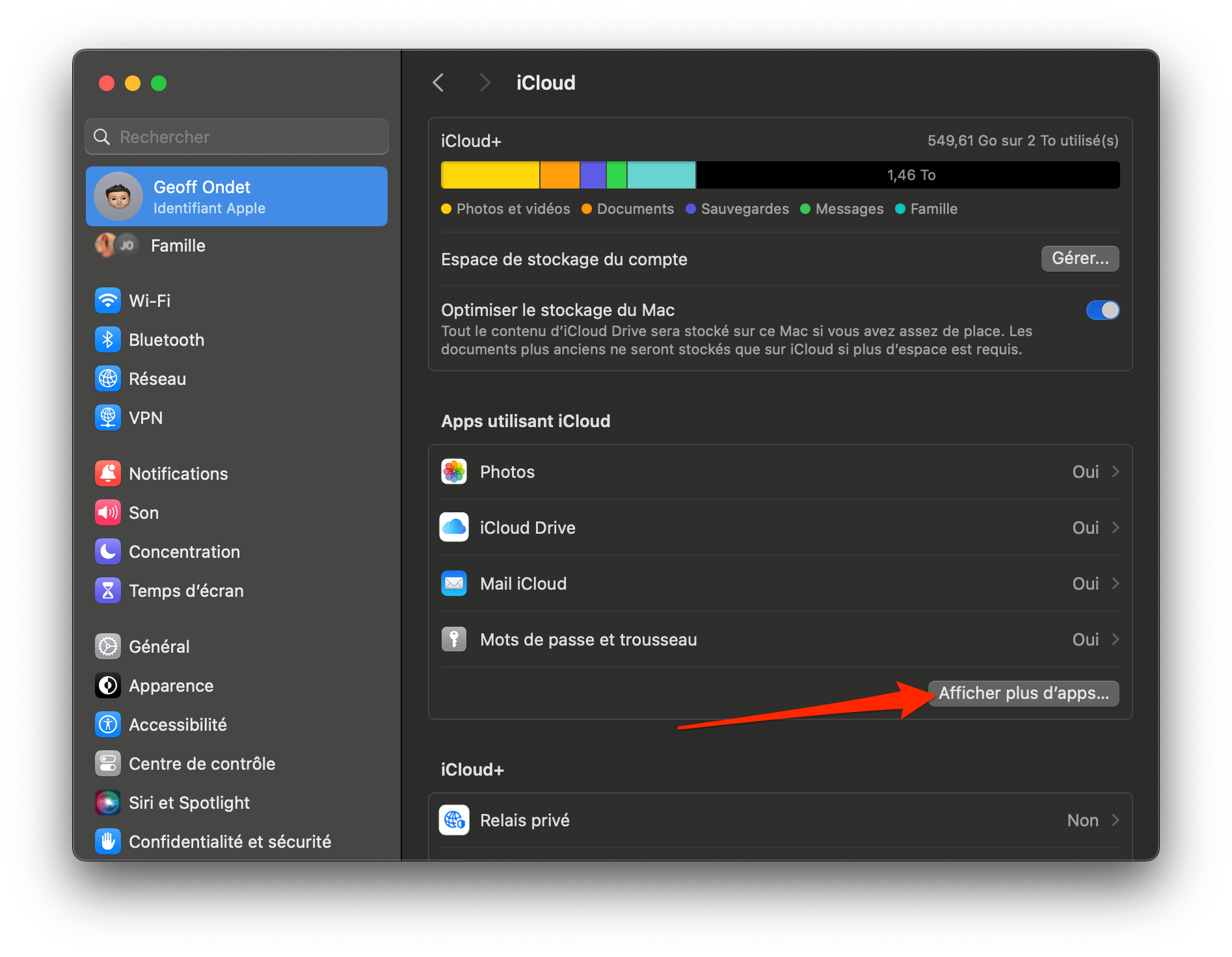
Task: Select Notifications in the sidebar
Action: pos(237,473)
